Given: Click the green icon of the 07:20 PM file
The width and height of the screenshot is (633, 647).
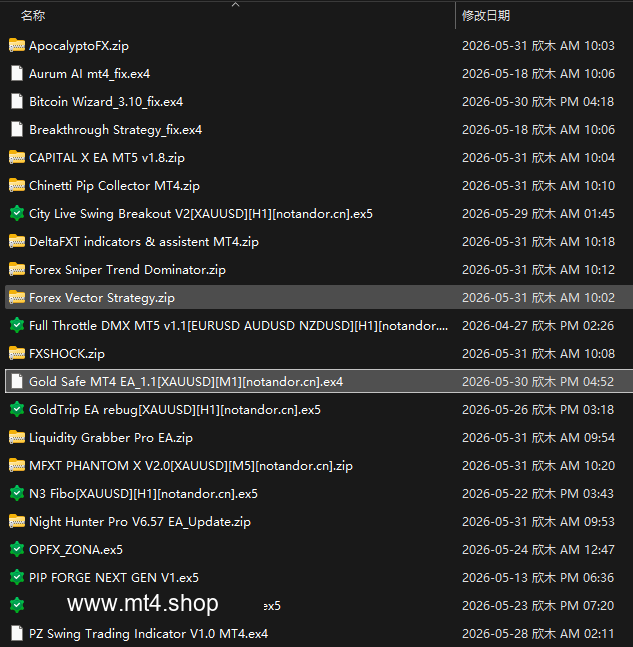Looking at the screenshot, I should [17, 605].
